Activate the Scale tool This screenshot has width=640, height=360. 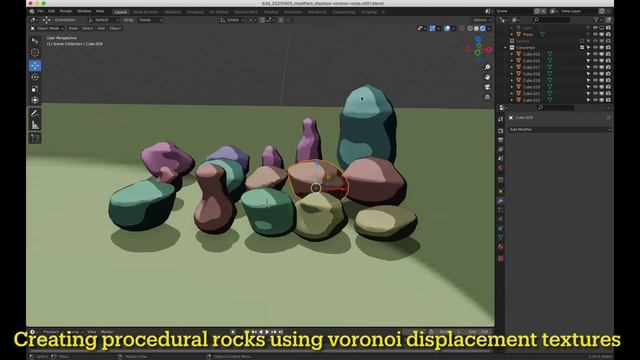pyautogui.click(x=35, y=89)
